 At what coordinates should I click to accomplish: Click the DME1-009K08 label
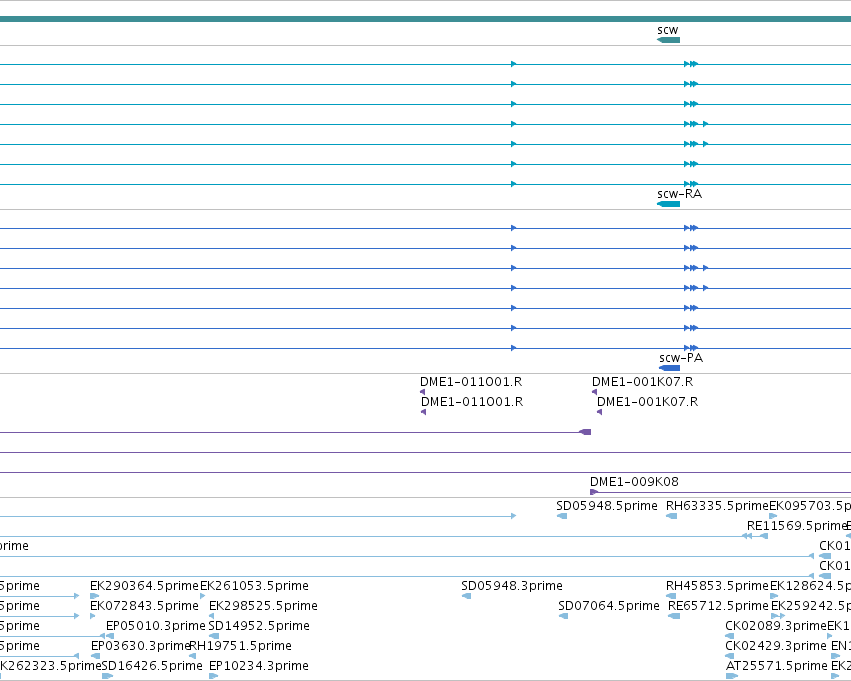coord(634,481)
